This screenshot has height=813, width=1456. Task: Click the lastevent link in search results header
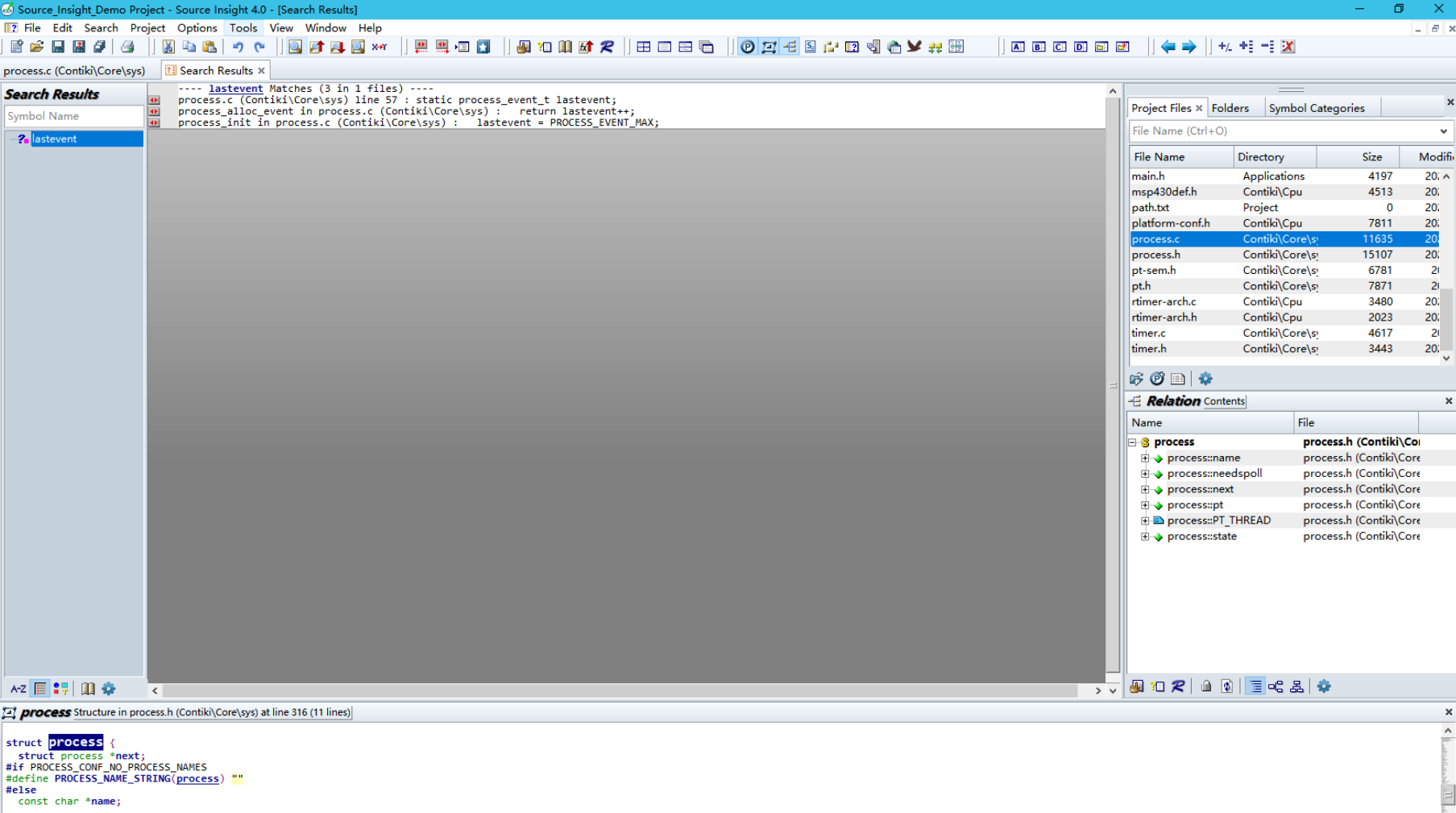pos(235,89)
